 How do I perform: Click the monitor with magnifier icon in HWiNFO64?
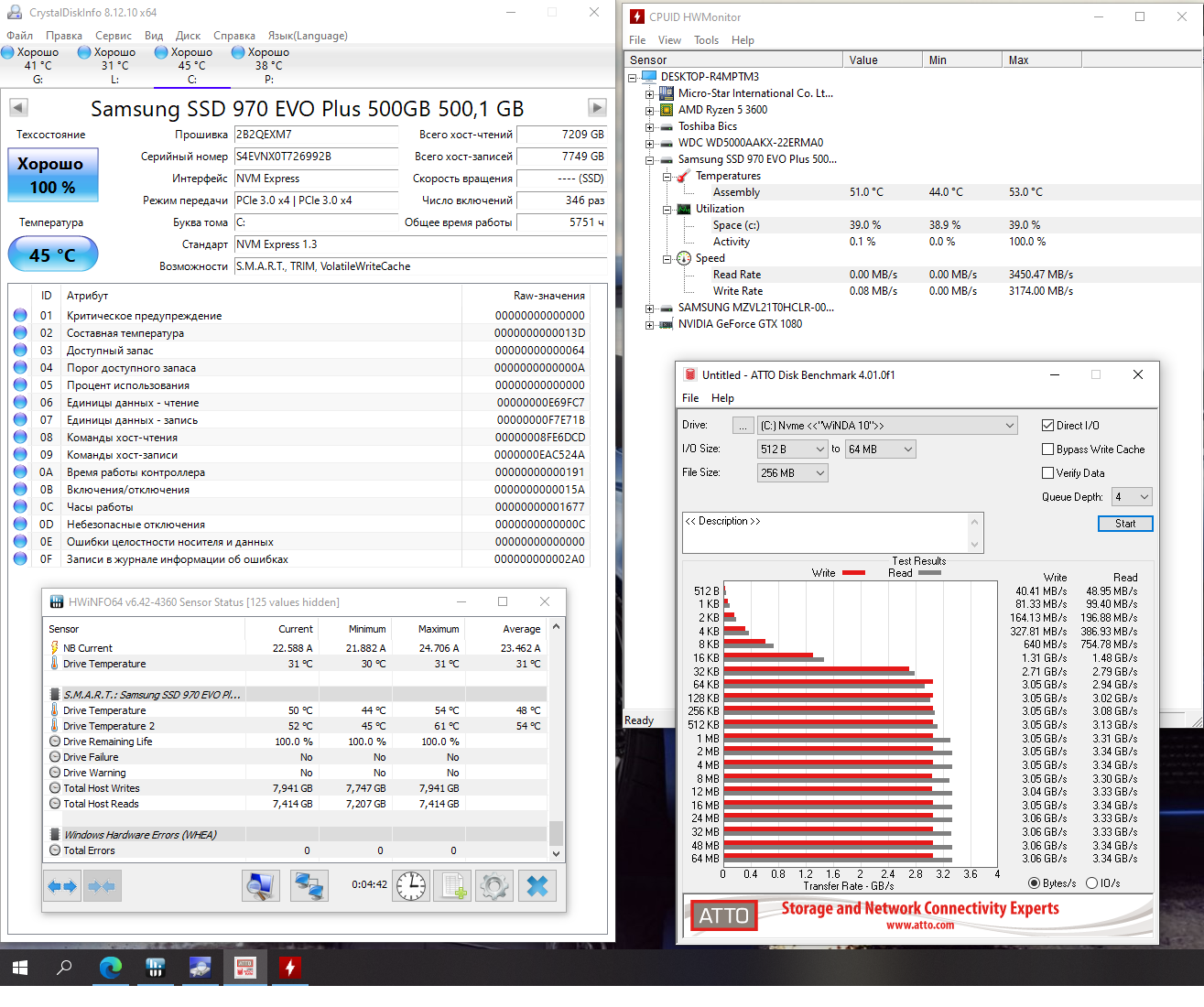point(261,886)
